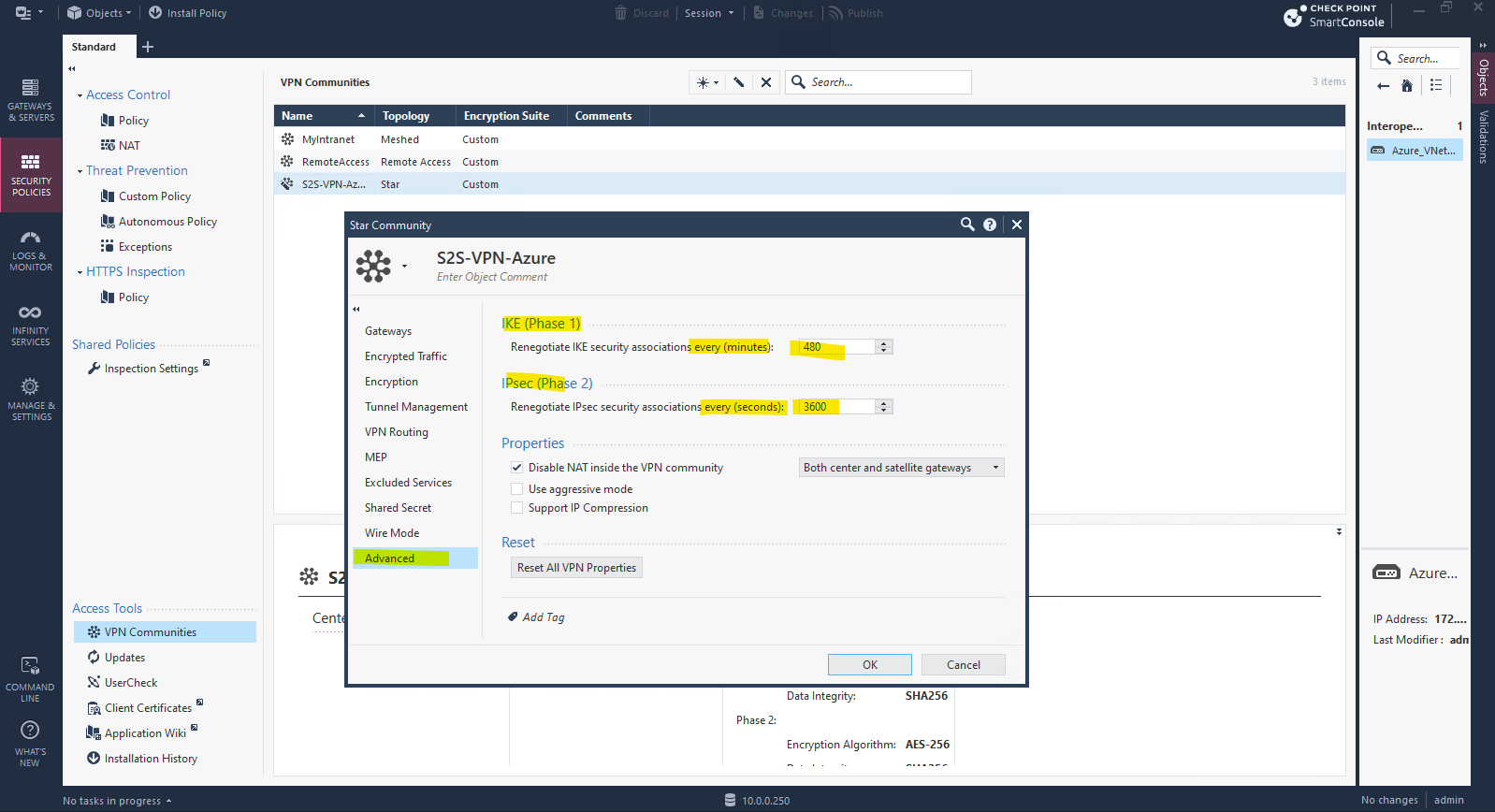Select Wire Mode page in dialog
Image resolution: width=1495 pixels, height=812 pixels.
392,533
